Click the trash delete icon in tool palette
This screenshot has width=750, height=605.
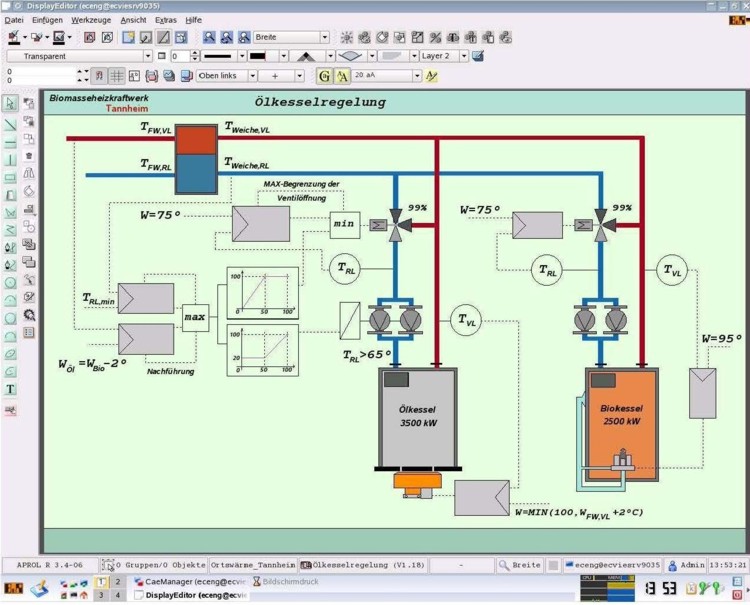29,156
